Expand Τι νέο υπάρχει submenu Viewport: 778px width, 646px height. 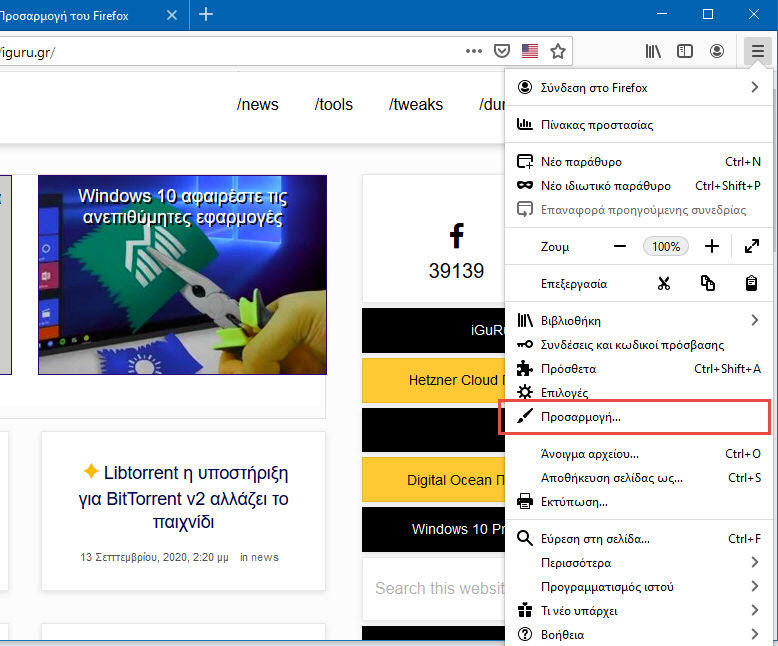[638, 610]
